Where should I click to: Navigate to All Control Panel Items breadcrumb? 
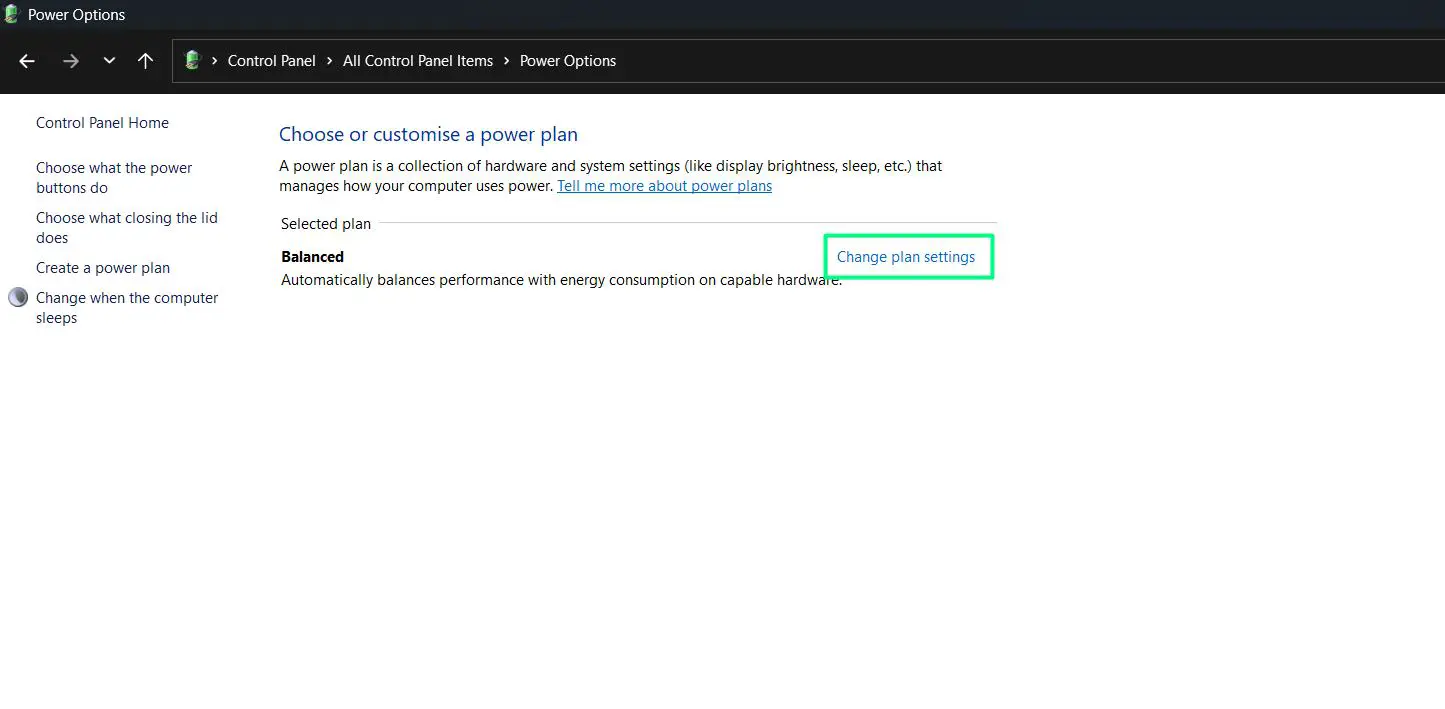tap(417, 61)
